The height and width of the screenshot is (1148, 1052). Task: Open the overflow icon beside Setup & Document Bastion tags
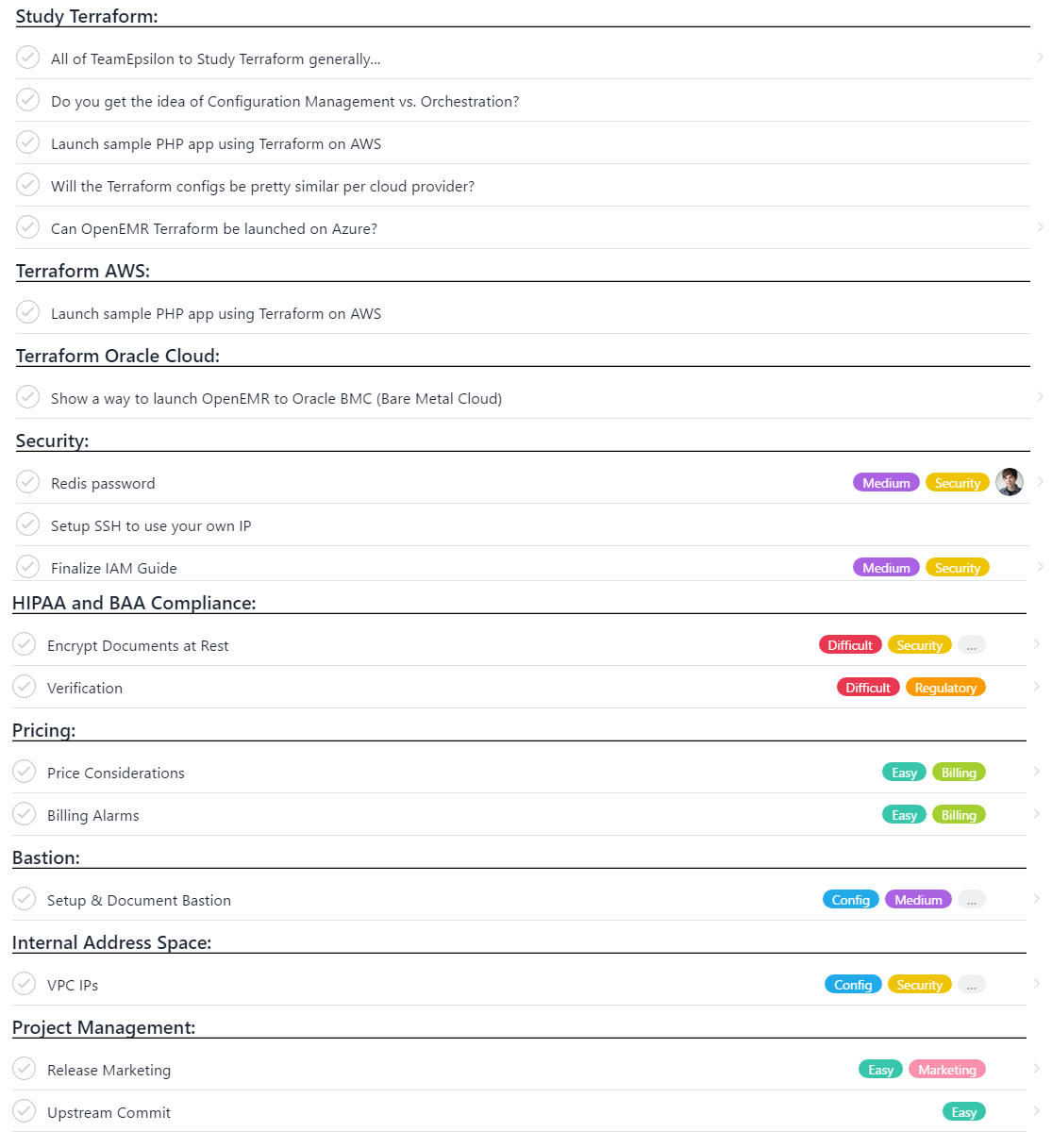tap(972, 899)
